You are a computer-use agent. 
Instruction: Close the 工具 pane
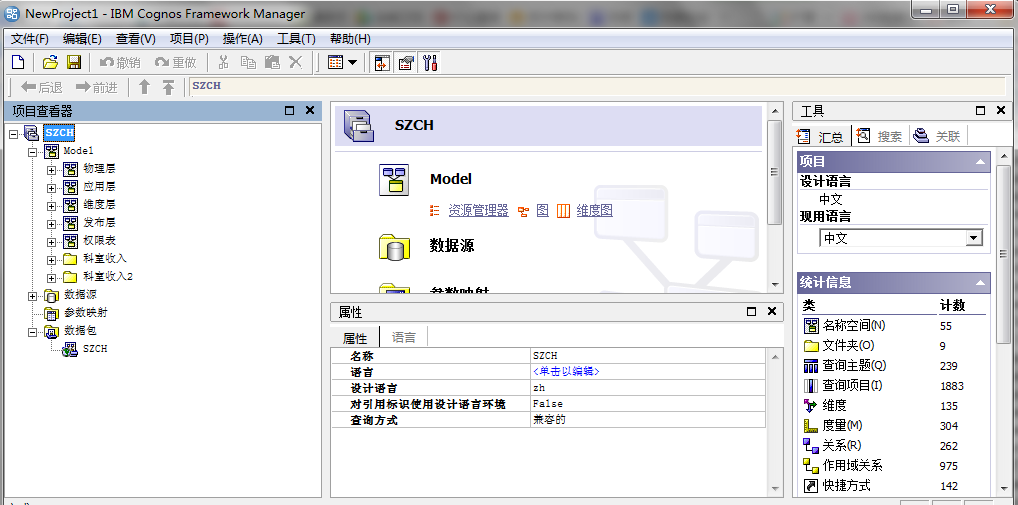[1000, 110]
